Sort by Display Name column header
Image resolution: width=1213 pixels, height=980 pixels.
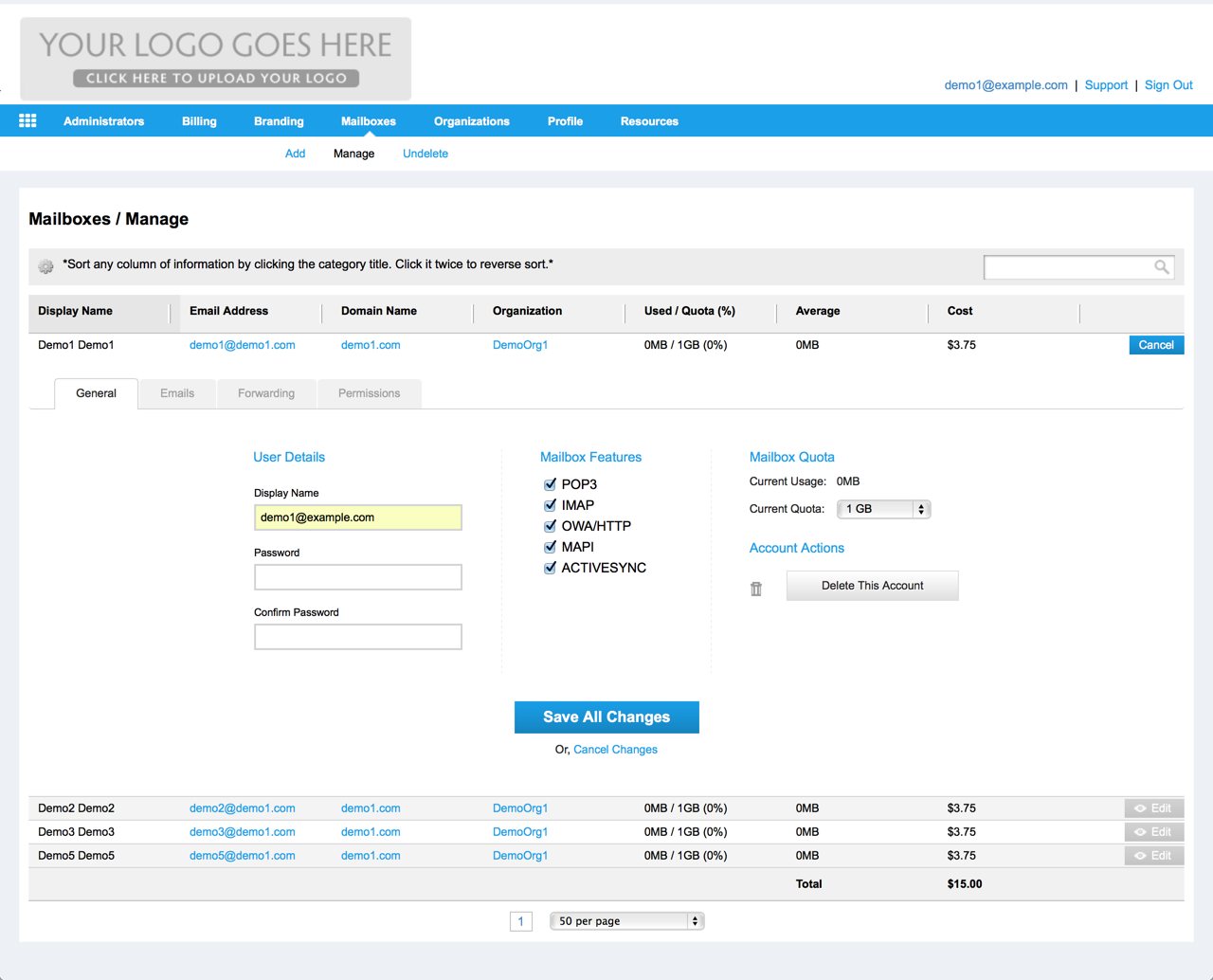(76, 311)
